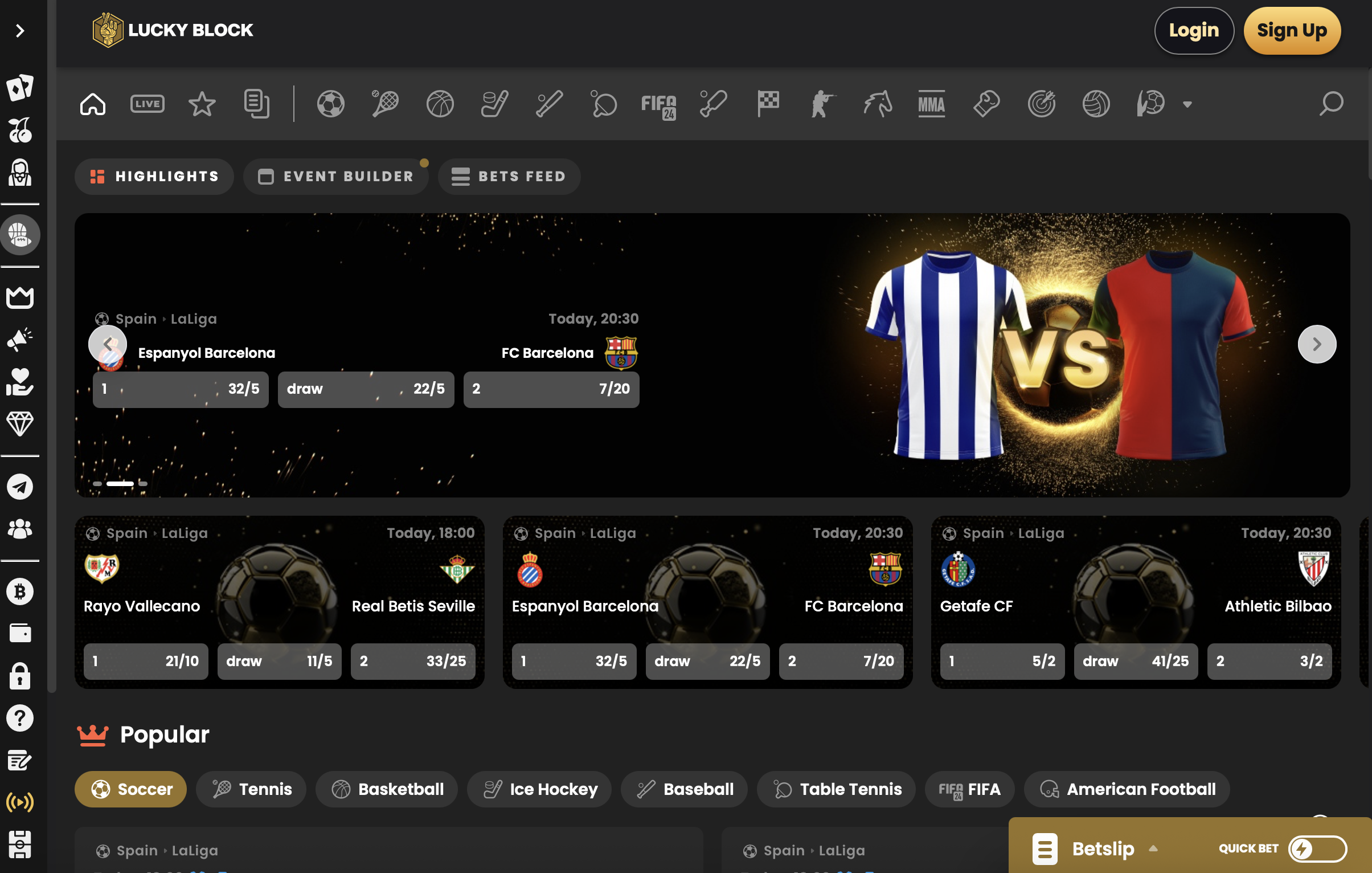The height and width of the screenshot is (873, 1372).
Task: Expand more sports dropdown arrow
Action: [x=1187, y=104]
